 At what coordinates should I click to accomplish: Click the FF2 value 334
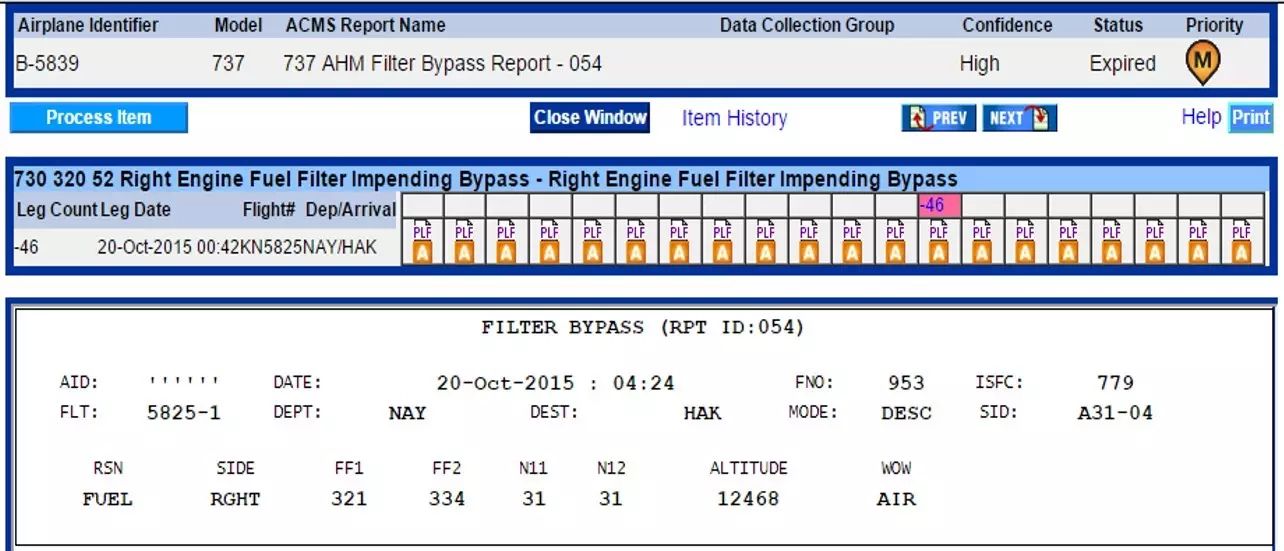point(447,499)
